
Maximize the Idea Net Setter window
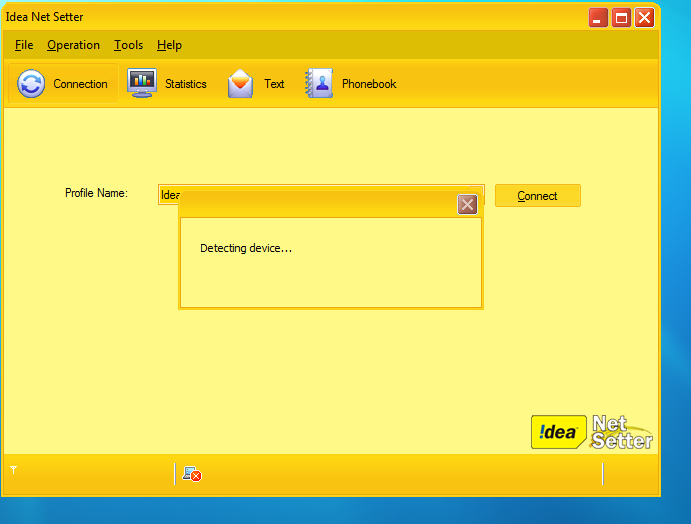coord(621,18)
